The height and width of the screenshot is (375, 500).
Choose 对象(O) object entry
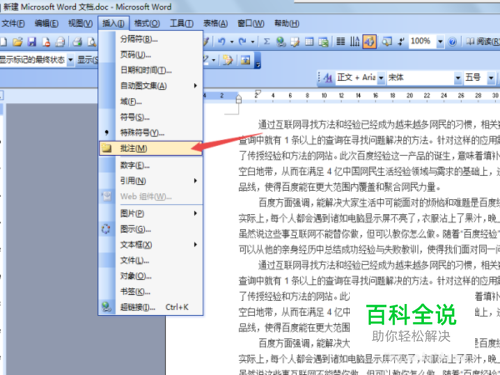coord(151,276)
